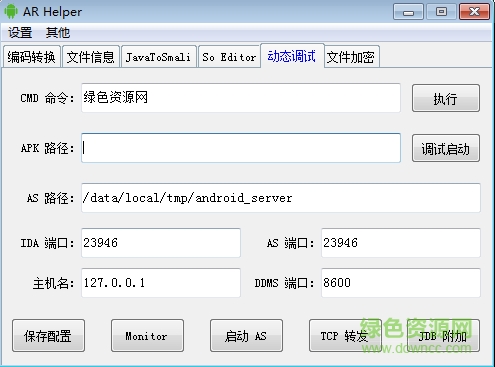Screen dimensions: 495x367
Task: Focus the APK 路径 input field
Action: pyautogui.click(x=241, y=148)
